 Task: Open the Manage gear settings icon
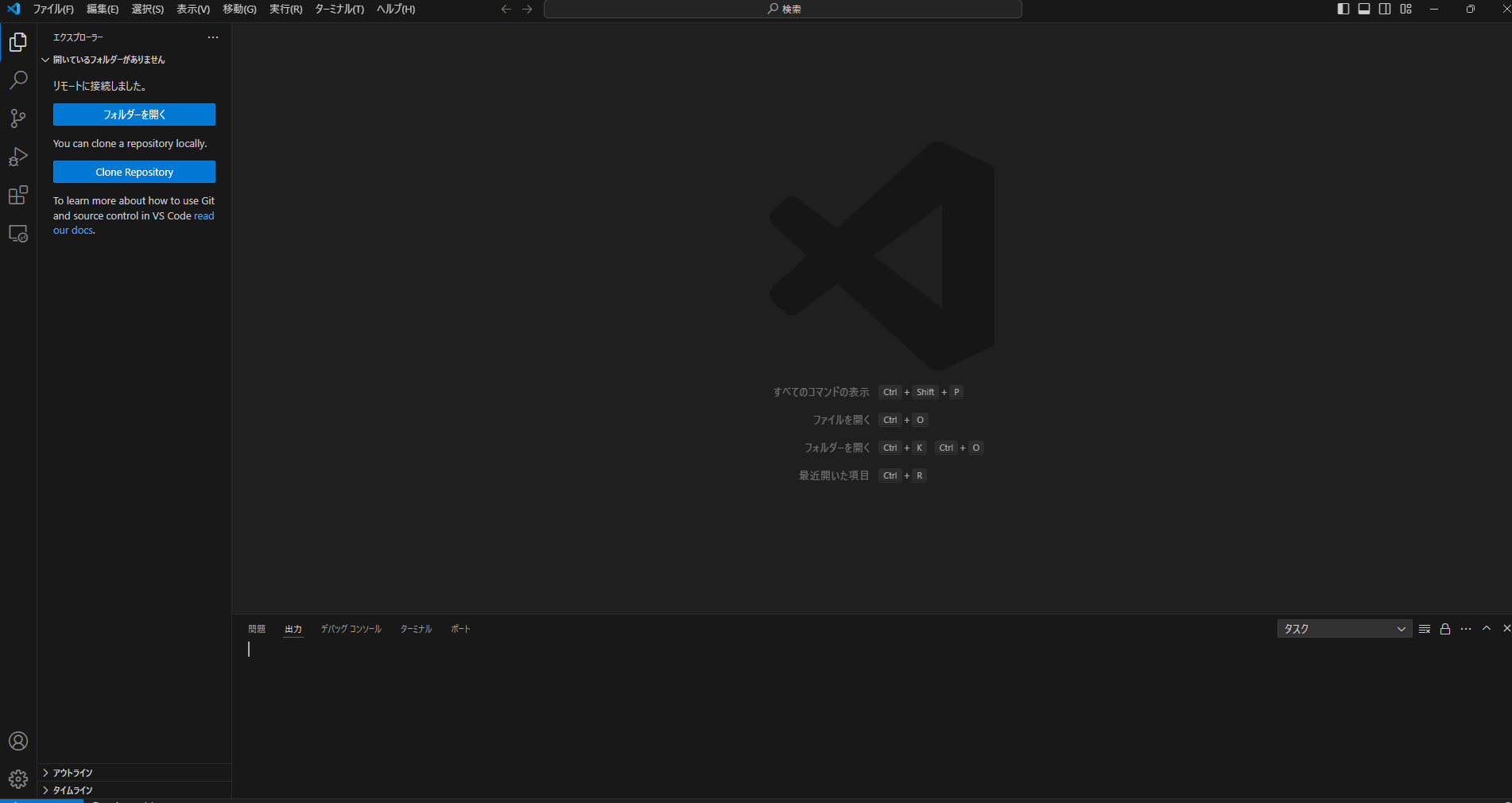tap(18, 779)
